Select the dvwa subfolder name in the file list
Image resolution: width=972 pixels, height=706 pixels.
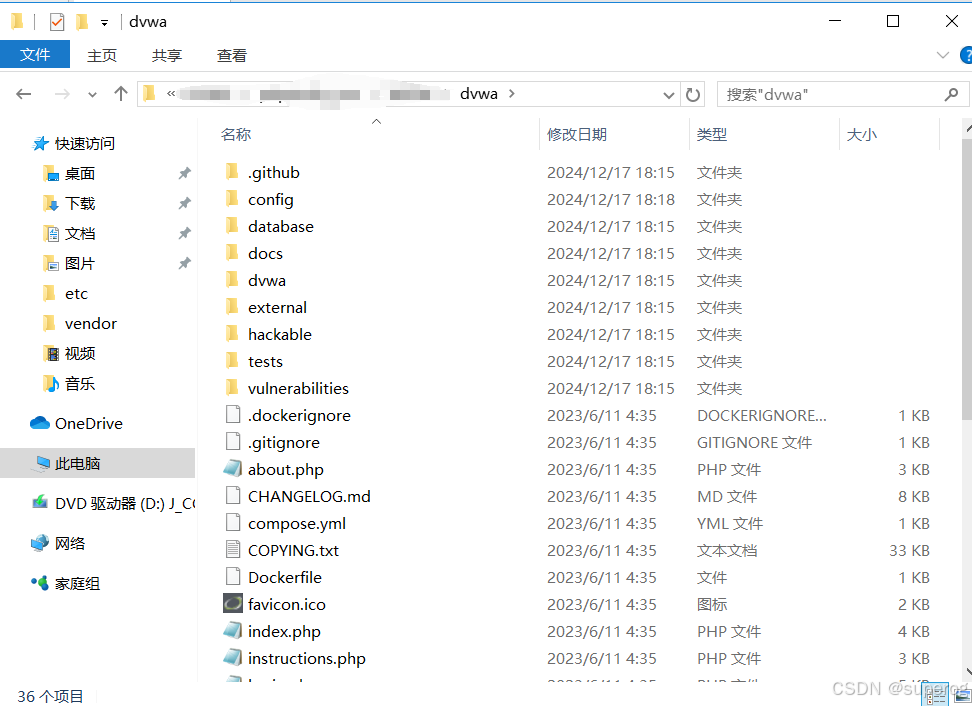pyautogui.click(x=267, y=281)
